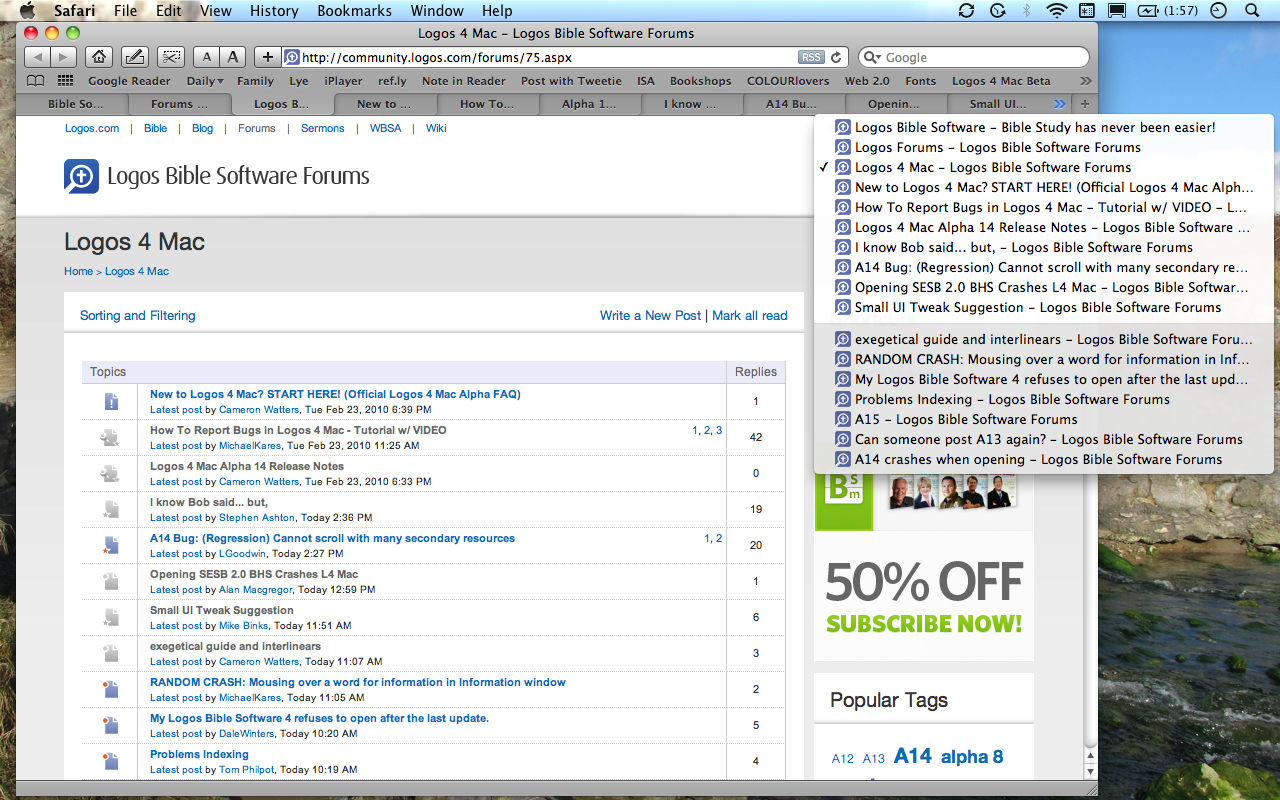Click the alpha 8 popular tag
1280x800 pixels.
972,757
